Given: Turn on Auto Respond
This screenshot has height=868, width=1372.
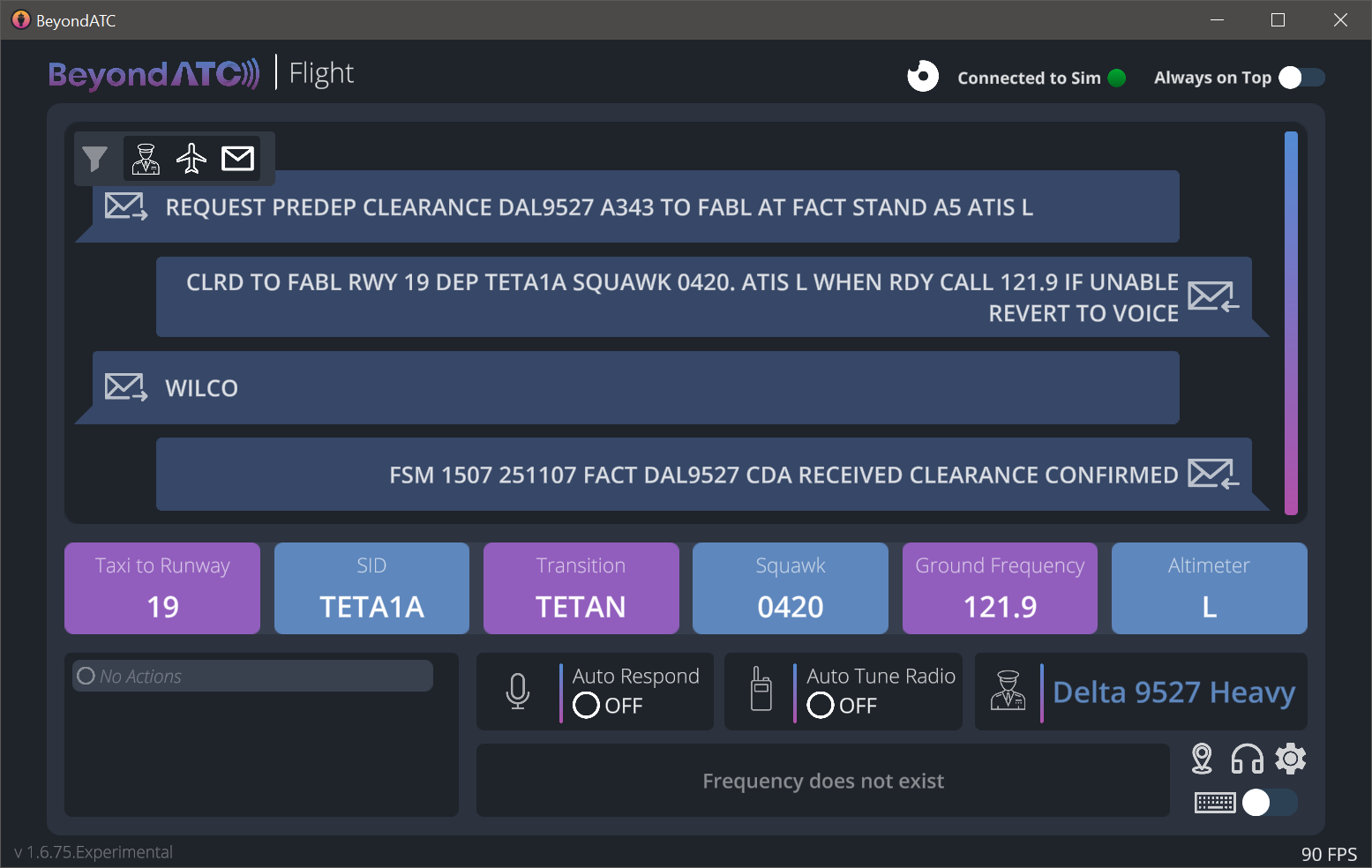Looking at the screenshot, I should (587, 706).
